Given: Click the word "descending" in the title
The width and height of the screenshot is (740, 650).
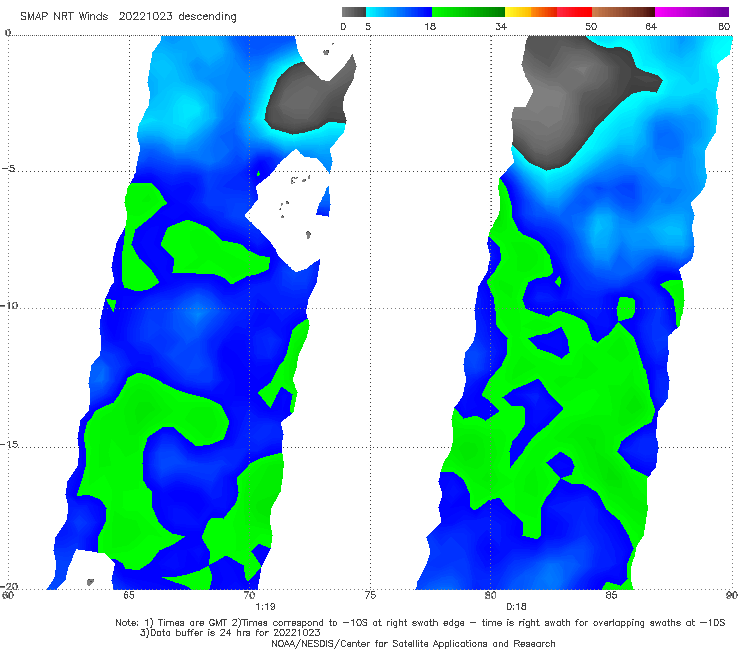Looking at the screenshot, I should 208,17.
